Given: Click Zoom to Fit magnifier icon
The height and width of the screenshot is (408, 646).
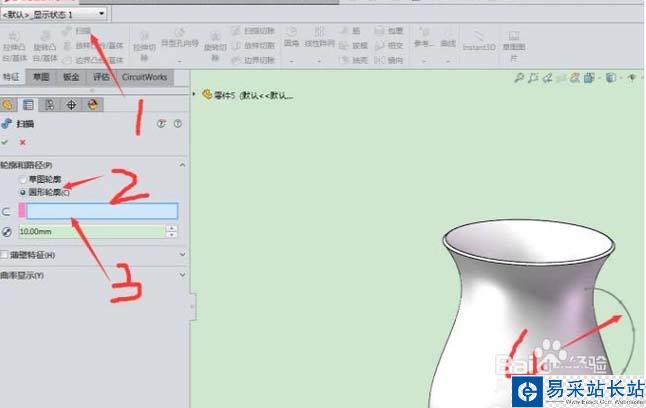Looking at the screenshot, I should coord(519,77).
